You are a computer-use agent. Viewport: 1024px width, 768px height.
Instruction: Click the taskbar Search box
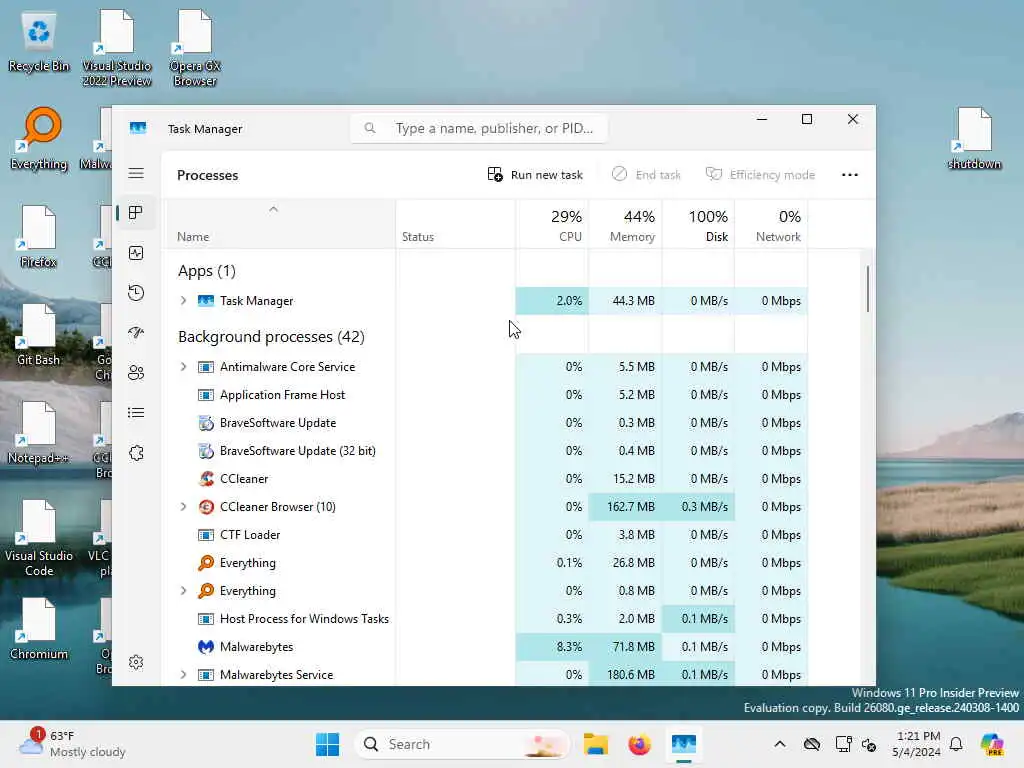462,744
